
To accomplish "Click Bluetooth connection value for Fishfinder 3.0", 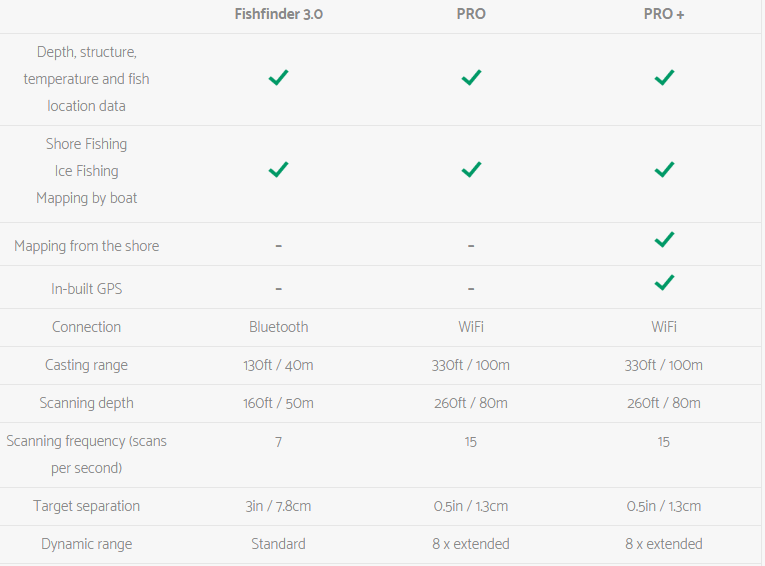I will click(279, 327).
